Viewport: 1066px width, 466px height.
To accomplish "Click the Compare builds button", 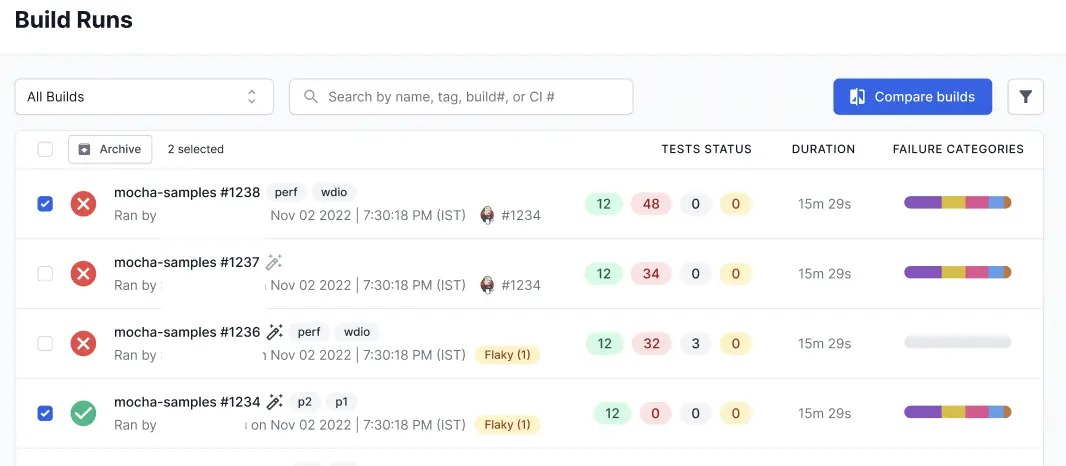I will coord(912,97).
